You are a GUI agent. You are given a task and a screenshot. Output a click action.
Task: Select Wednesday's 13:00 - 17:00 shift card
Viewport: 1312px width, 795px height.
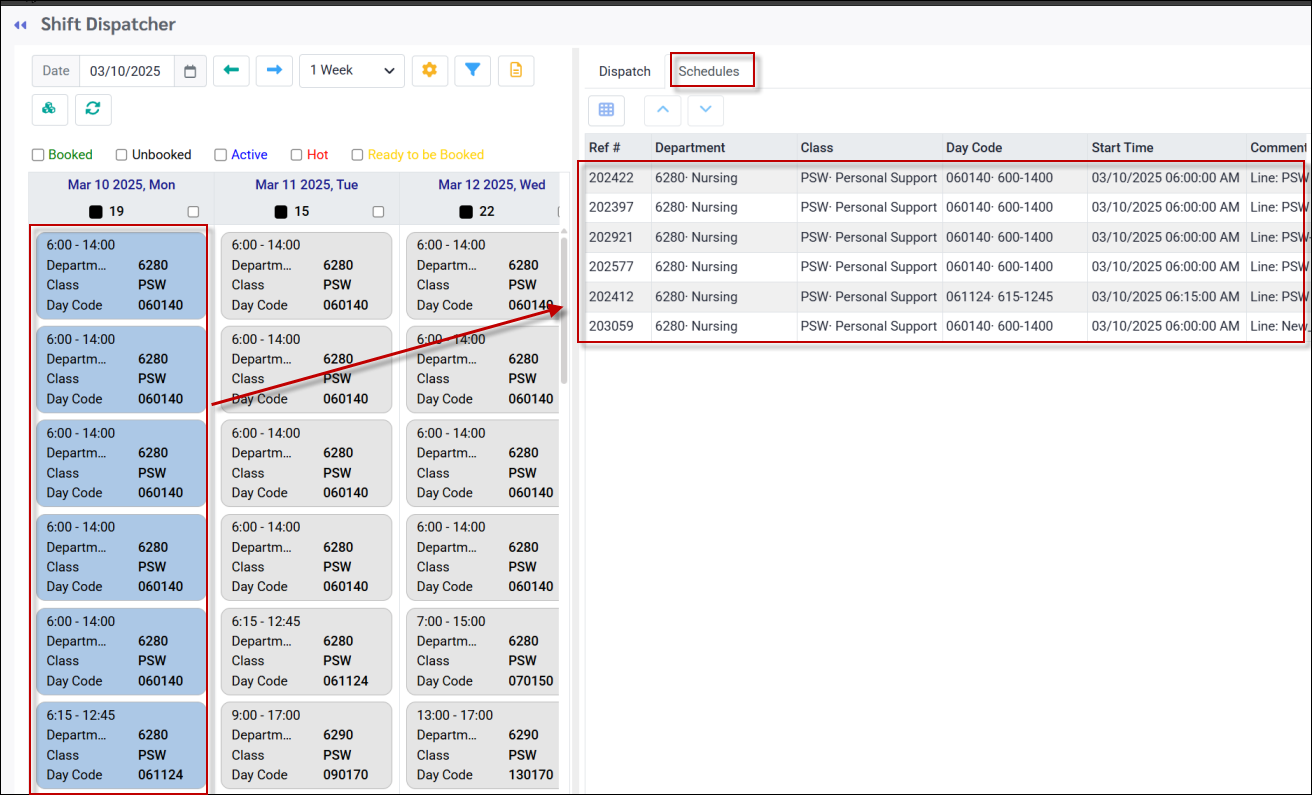[x=483, y=745]
